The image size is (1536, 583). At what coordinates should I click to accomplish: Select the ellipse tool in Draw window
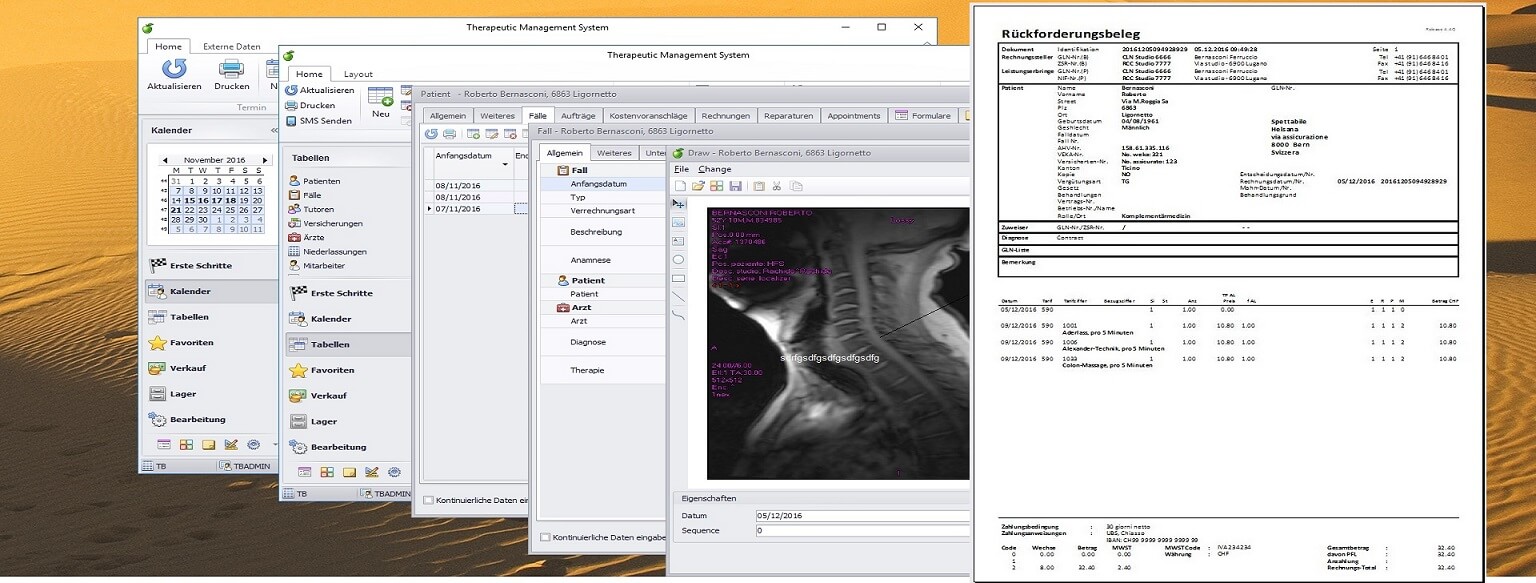click(679, 260)
